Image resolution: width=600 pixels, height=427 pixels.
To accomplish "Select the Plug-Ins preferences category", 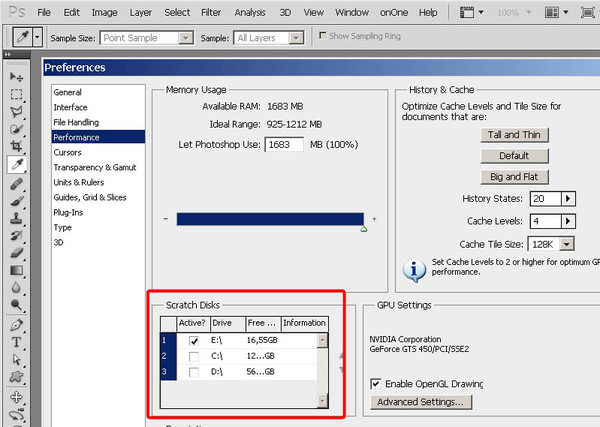I will pos(98,212).
